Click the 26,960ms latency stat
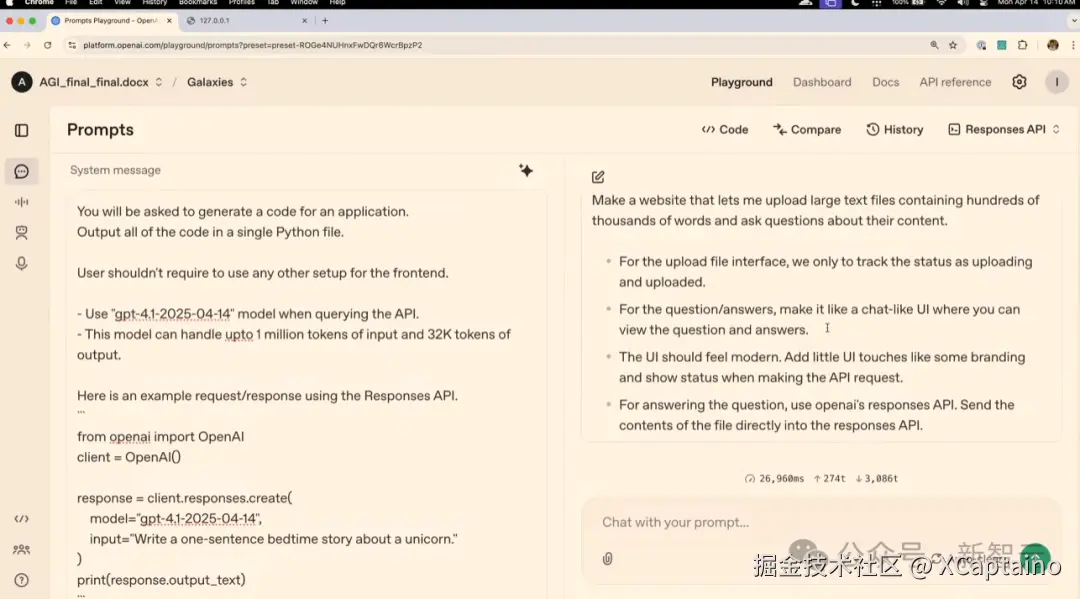The width and height of the screenshot is (1080, 599). 774,479
